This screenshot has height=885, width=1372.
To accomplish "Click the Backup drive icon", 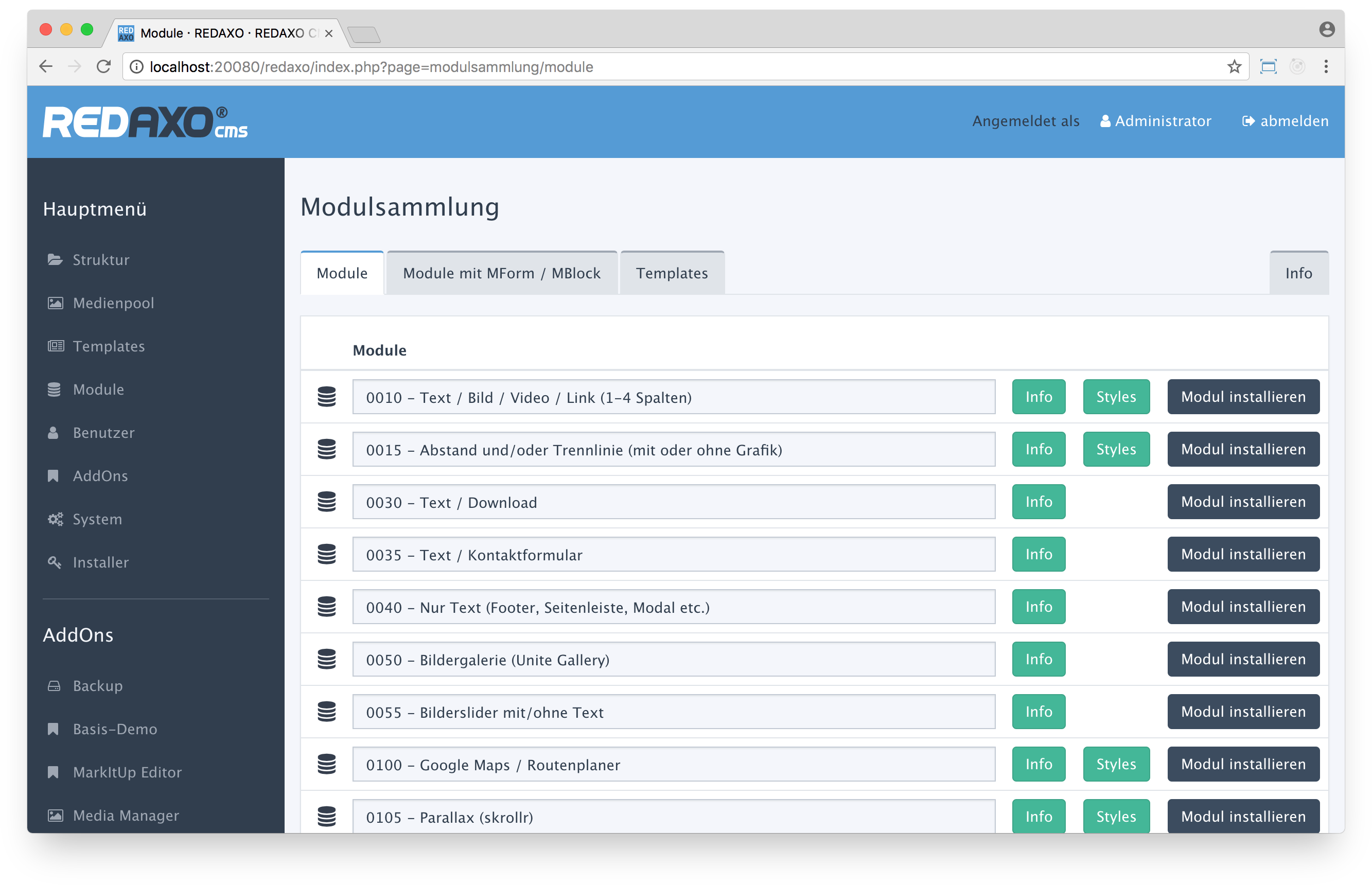I will pyautogui.click(x=54, y=685).
